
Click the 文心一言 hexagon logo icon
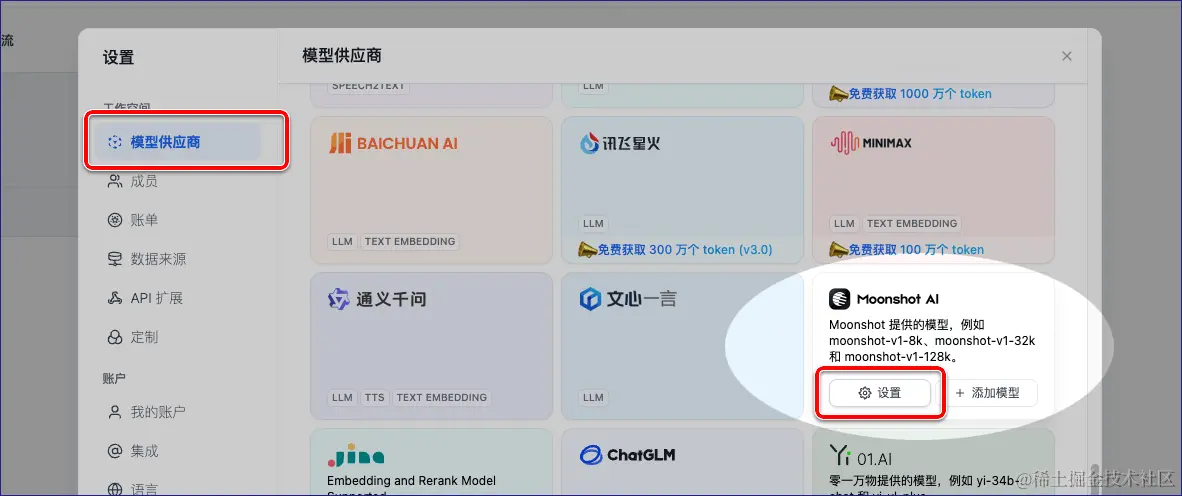(590, 299)
